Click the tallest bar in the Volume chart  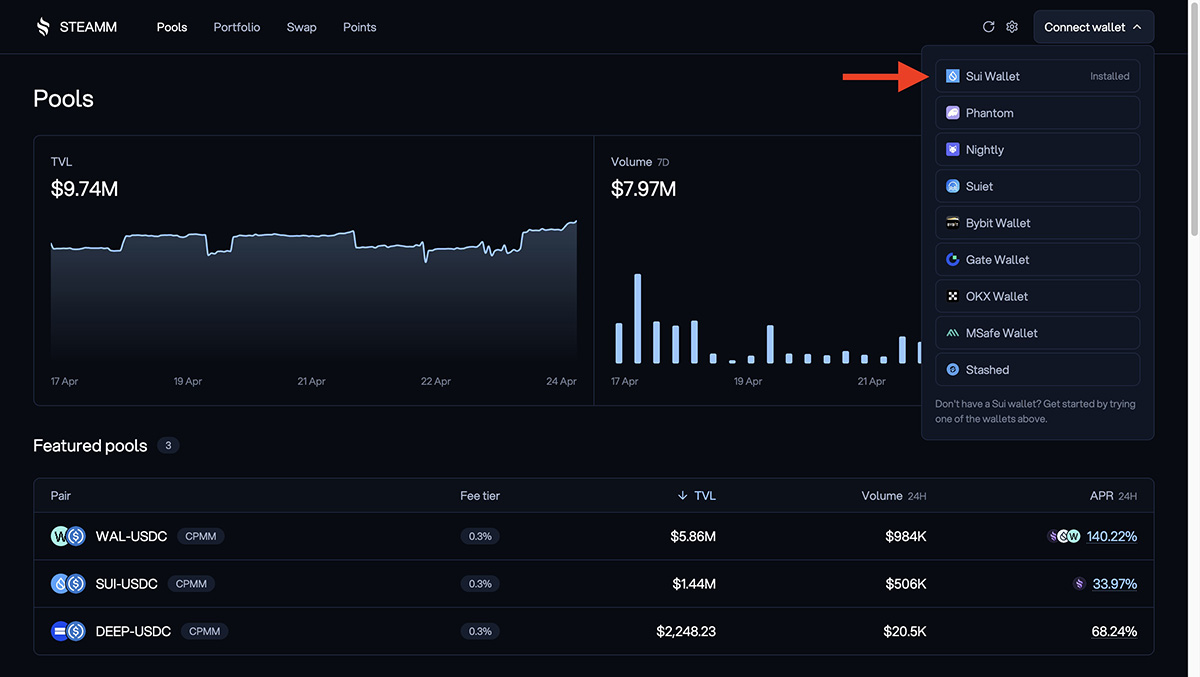[638, 318]
